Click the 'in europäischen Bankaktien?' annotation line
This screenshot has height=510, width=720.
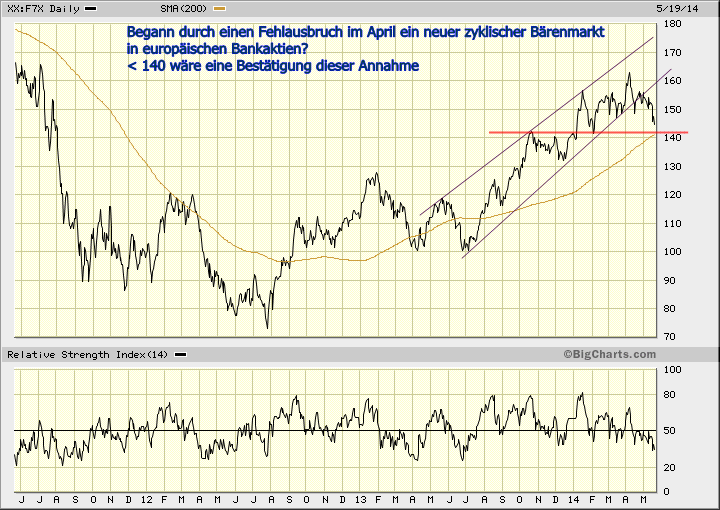pos(218,49)
